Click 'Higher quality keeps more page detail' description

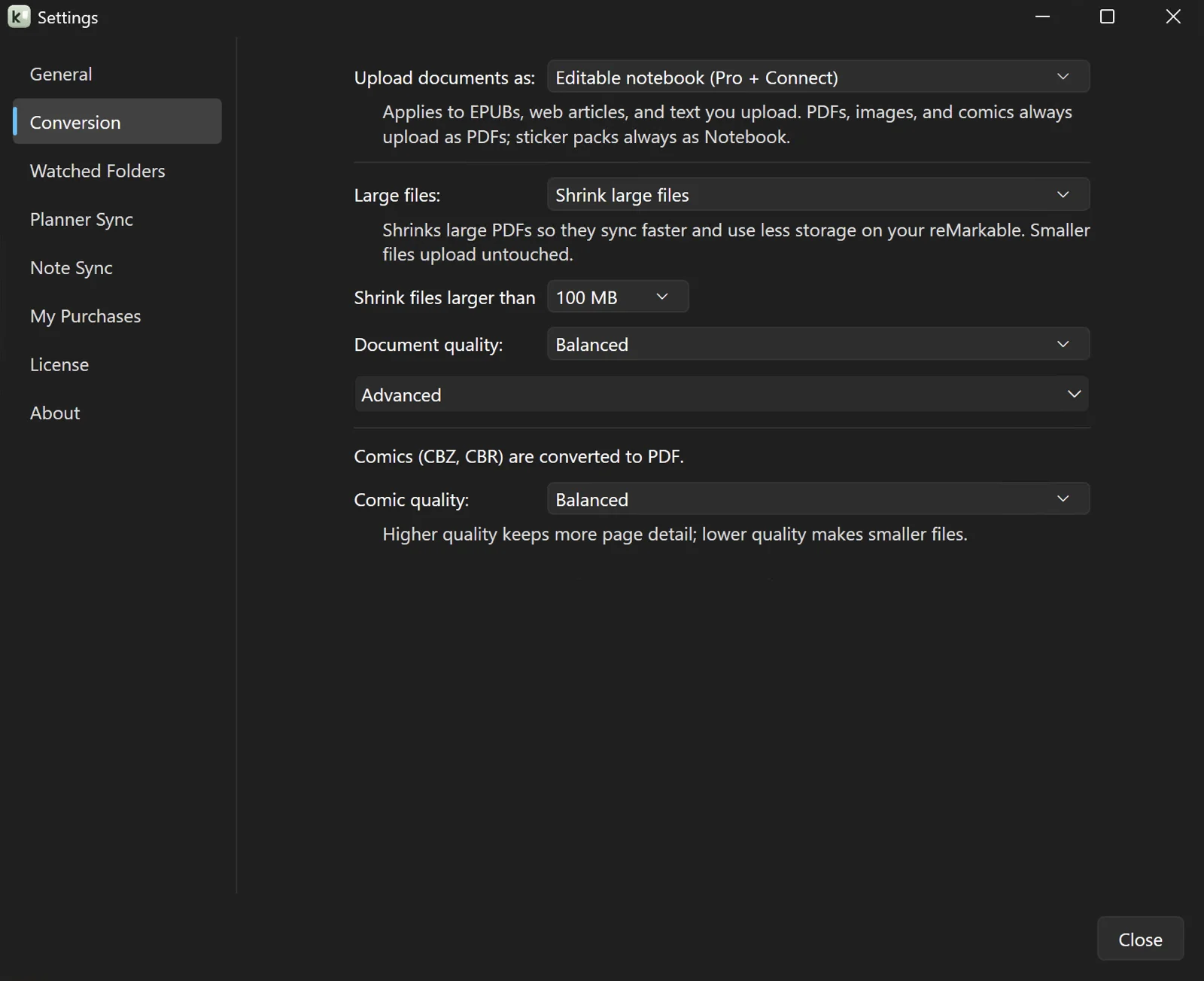tap(674, 534)
